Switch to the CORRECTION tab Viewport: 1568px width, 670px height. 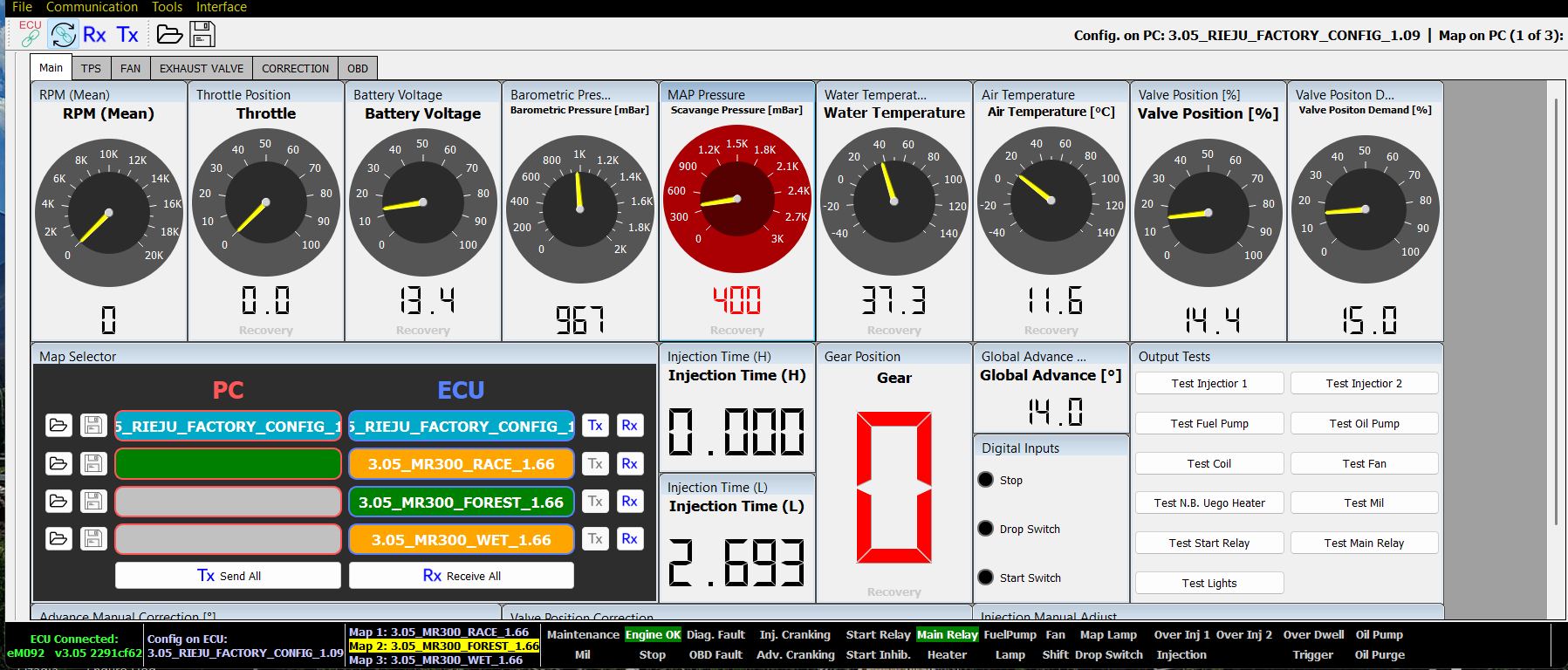point(295,68)
